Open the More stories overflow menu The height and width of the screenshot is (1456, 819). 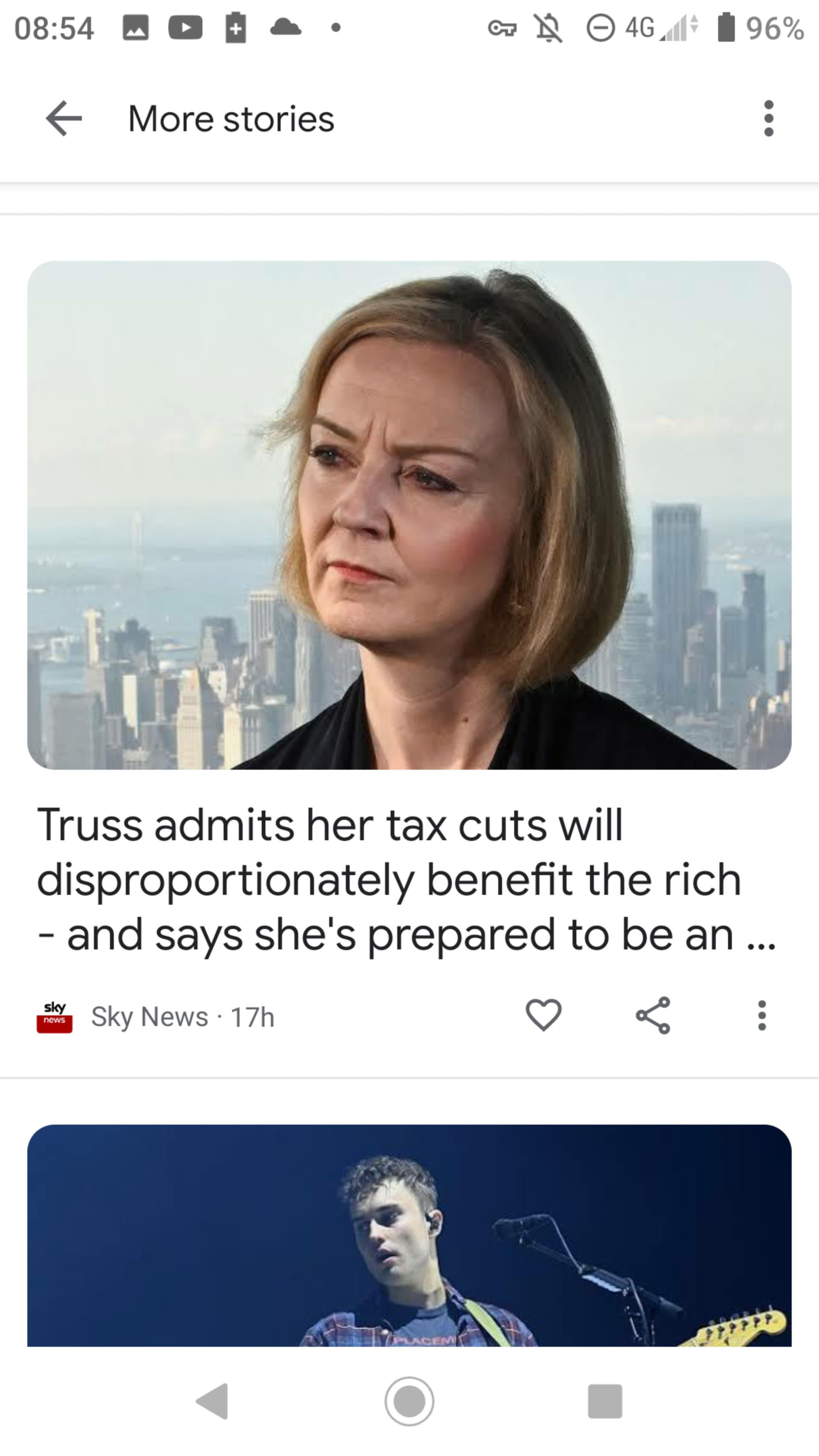click(x=768, y=119)
